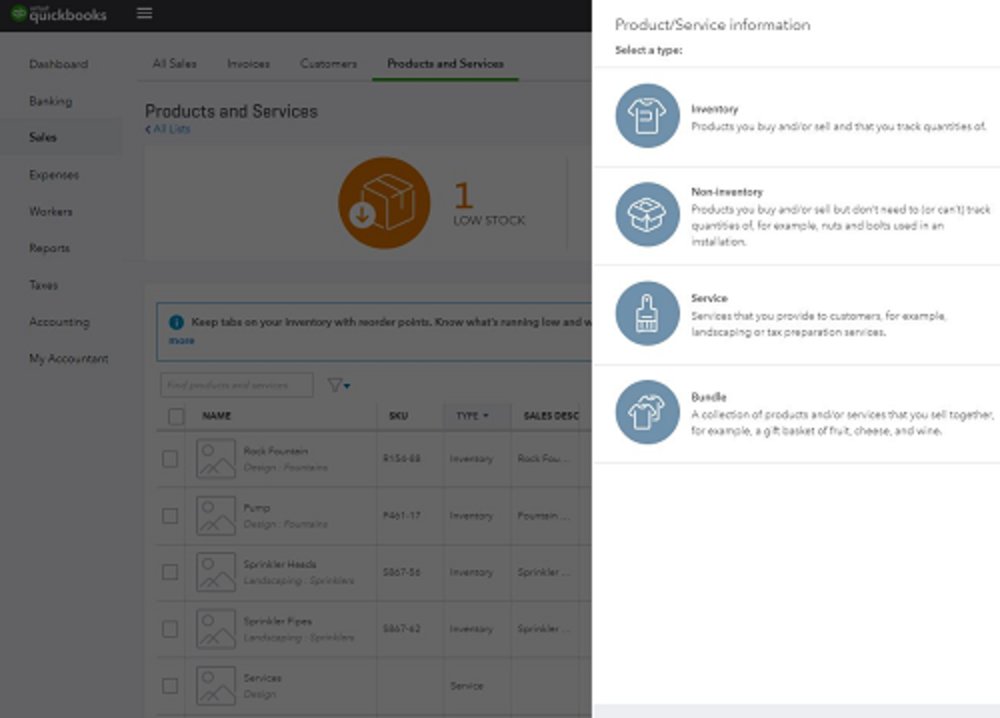Click the SALES DESC column header
1000x718 pixels.
(551, 416)
